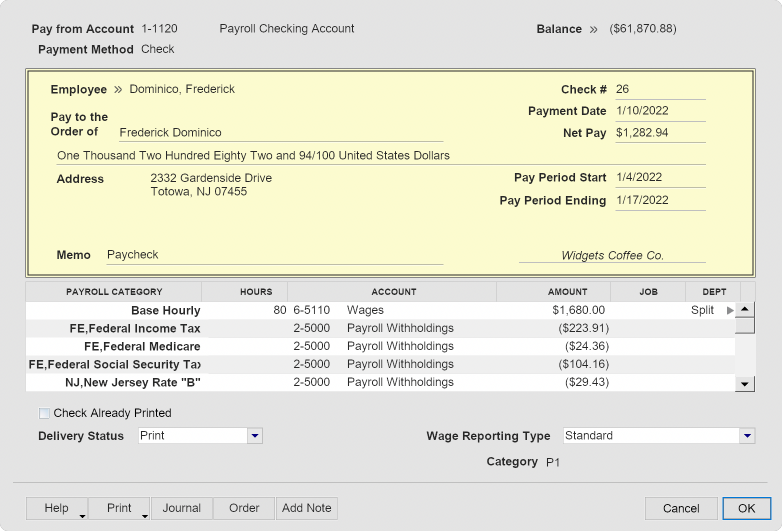The image size is (782, 531).
Task: Toggle the Check Already Printed checkbox
Action: pos(44,413)
